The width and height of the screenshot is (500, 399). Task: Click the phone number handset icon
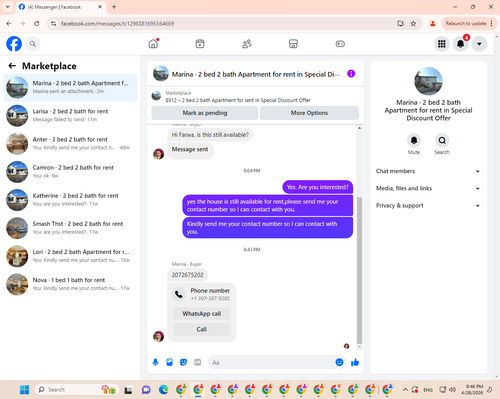click(x=179, y=294)
